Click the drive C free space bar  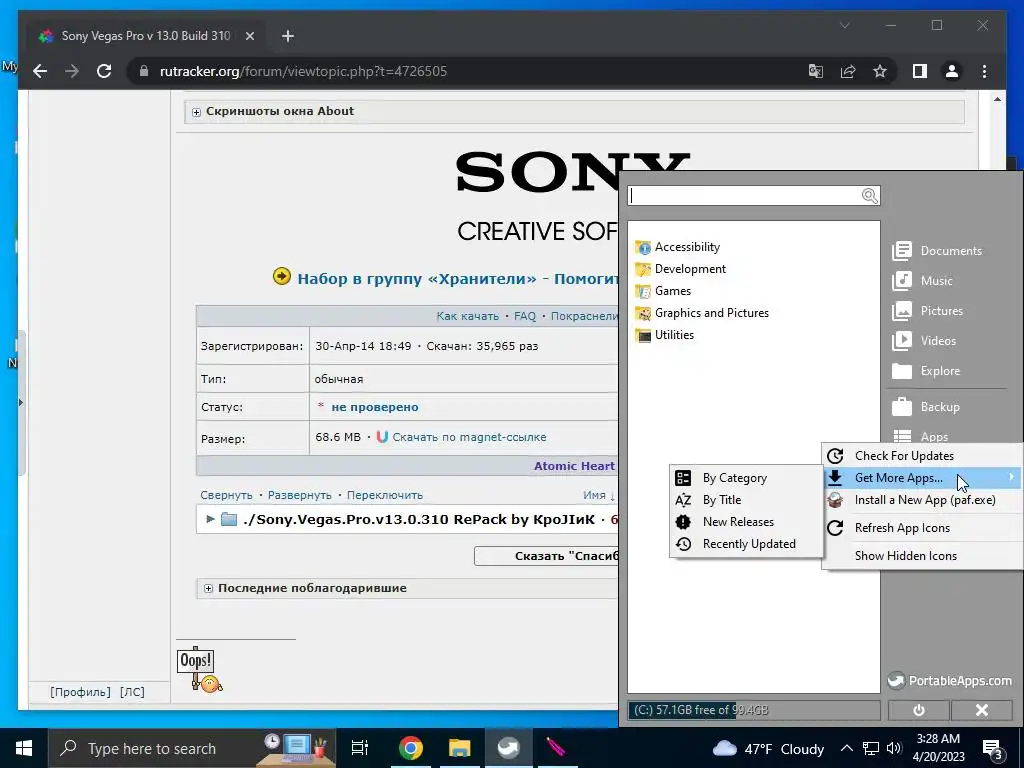[754, 710]
